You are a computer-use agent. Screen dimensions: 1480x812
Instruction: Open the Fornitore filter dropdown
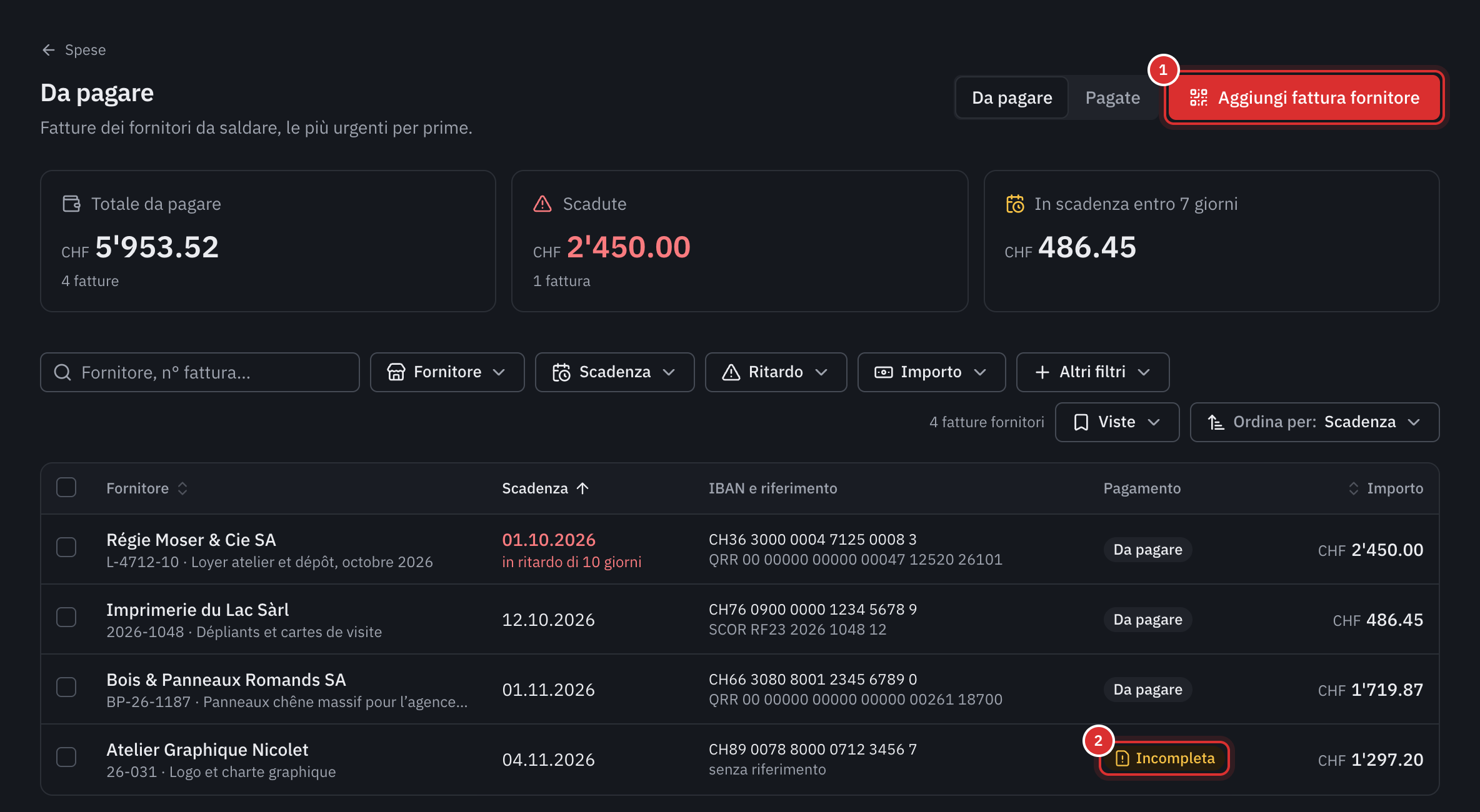[447, 372]
